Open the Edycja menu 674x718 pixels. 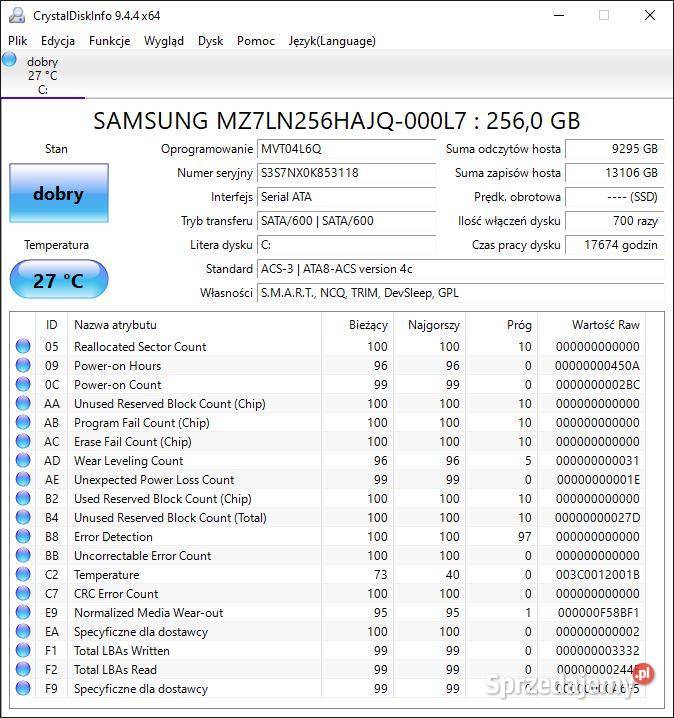[58, 41]
